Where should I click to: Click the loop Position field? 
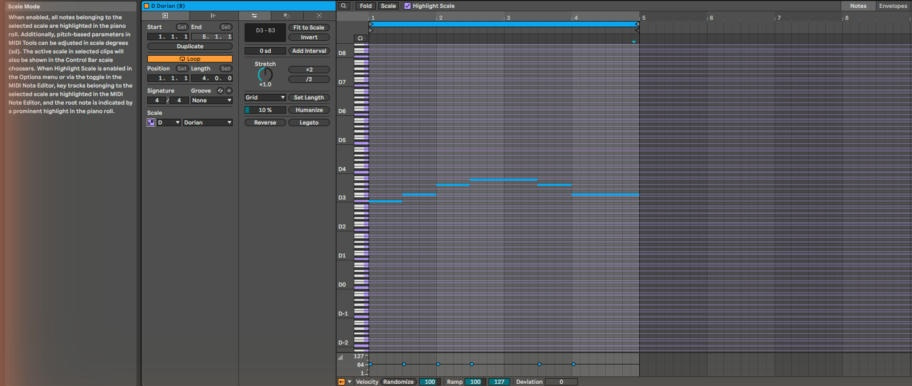click(x=168, y=78)
